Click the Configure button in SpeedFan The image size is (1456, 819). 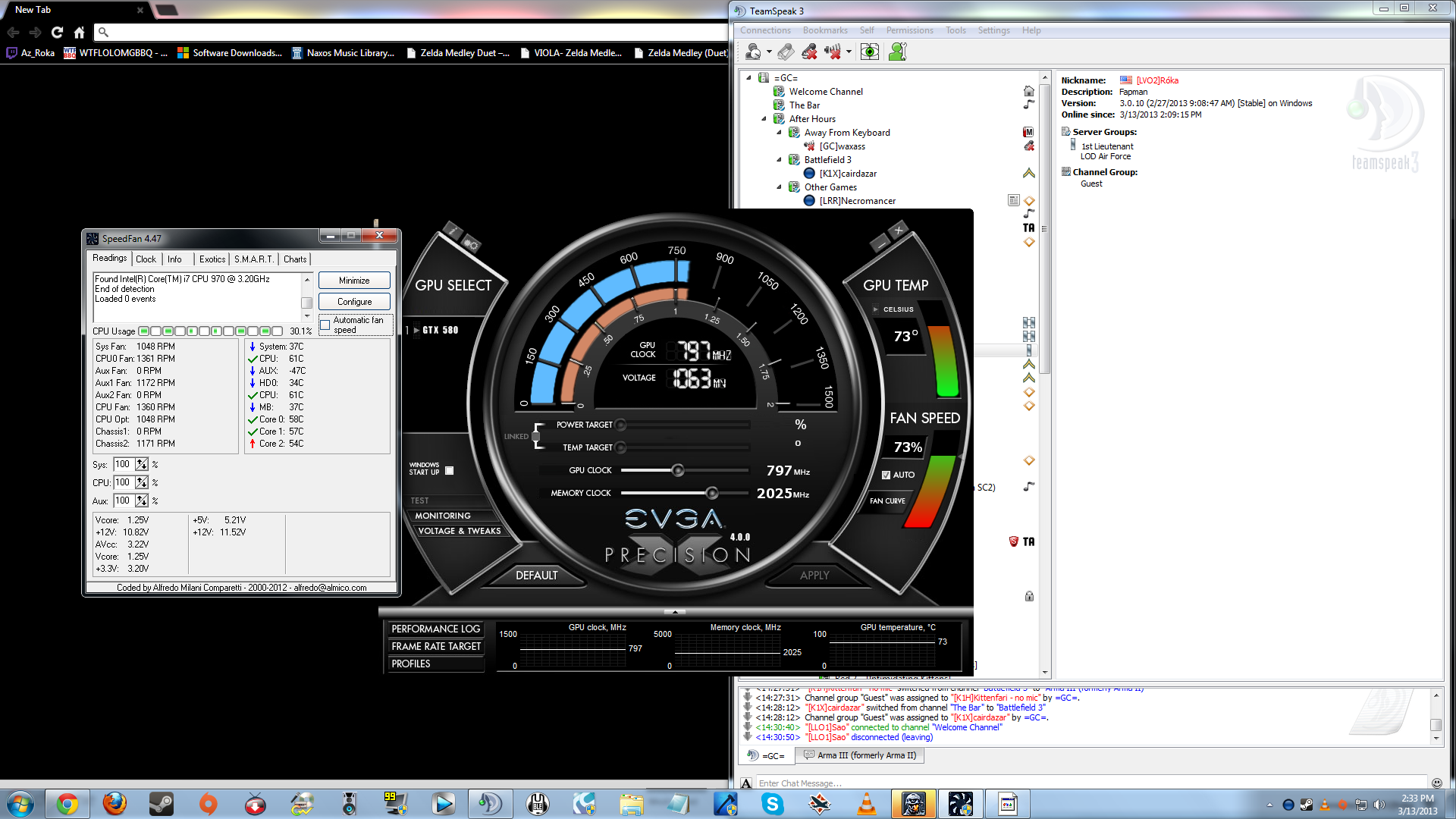click(354, 302)
